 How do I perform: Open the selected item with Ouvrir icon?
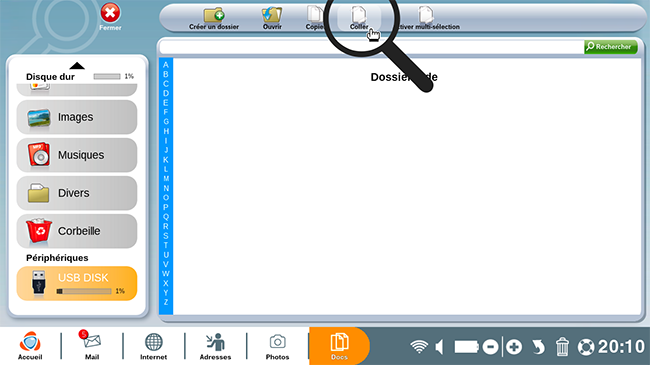point(272,15)
